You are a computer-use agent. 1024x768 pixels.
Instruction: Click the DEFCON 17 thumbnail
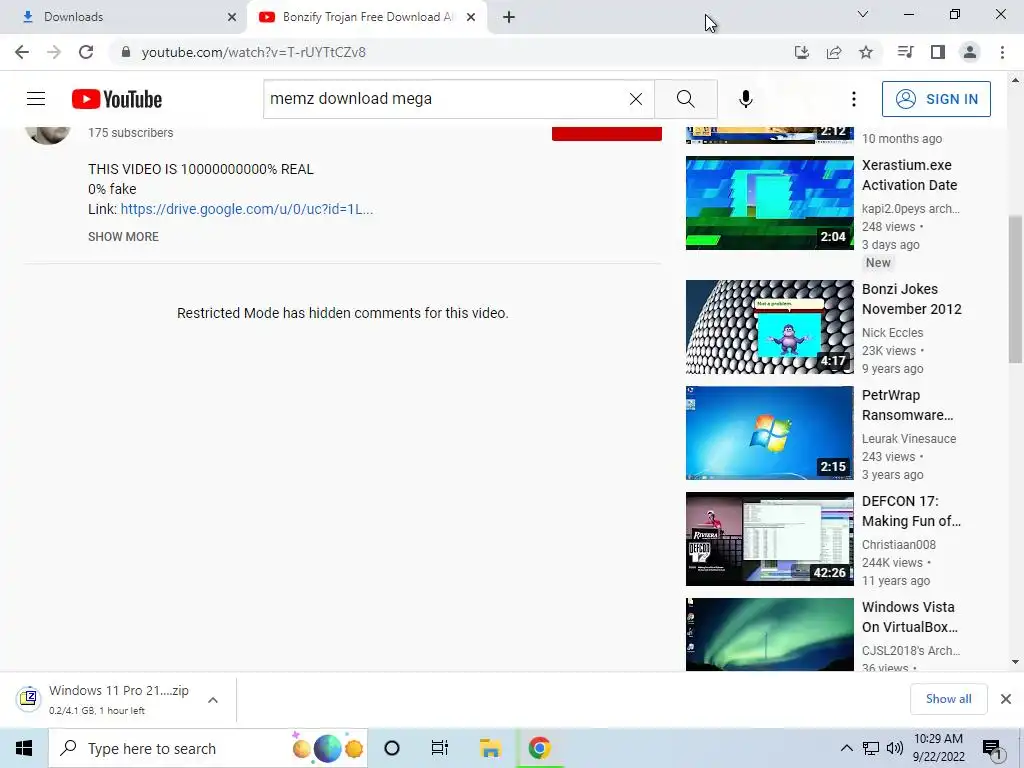(769, 539)
